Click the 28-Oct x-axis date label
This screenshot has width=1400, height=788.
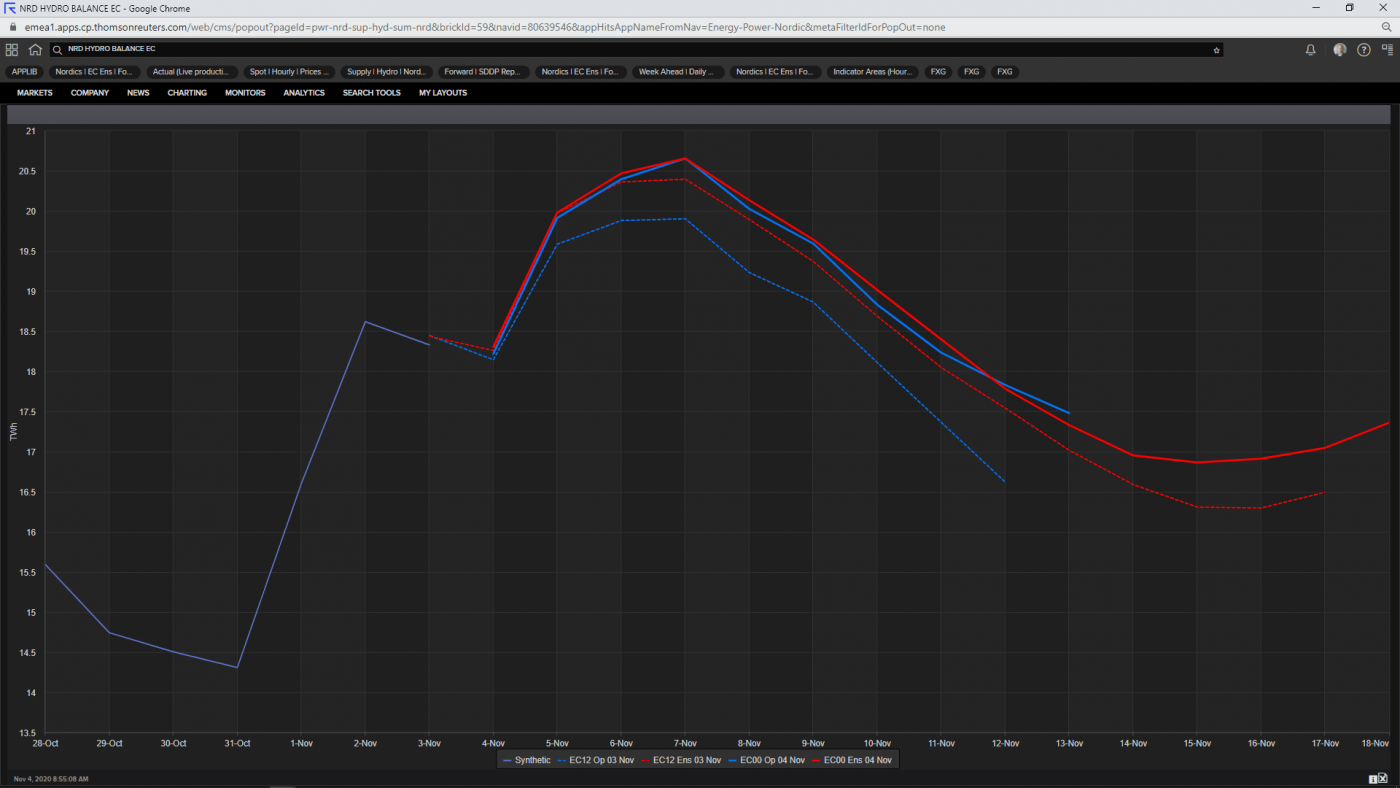pyautogui.click(x=45, y=743)
